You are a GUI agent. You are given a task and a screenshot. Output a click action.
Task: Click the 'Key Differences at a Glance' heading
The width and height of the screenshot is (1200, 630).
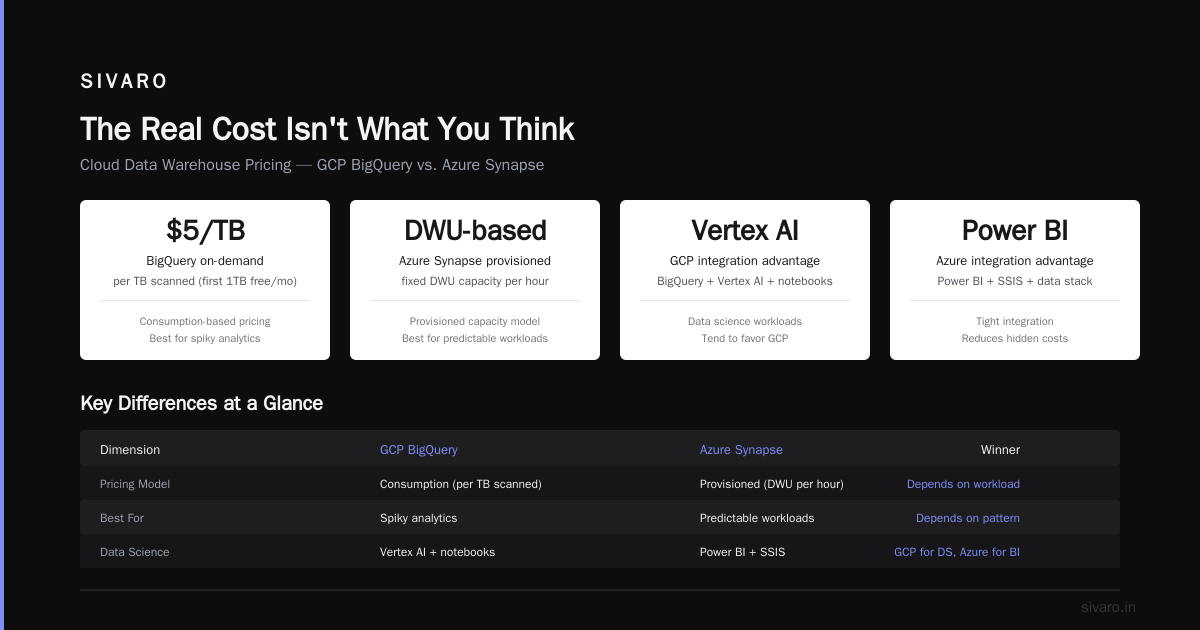point(201,404)
